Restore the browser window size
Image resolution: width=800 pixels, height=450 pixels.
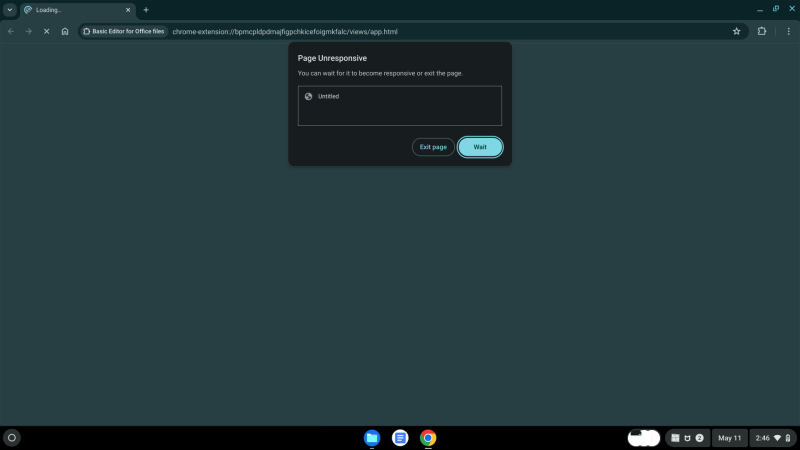(x=776, y=9)
